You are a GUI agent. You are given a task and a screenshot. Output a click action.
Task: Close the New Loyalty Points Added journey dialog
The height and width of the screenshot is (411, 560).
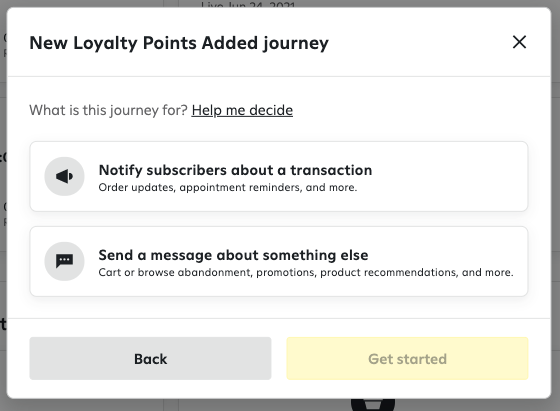tap(519, 42)
